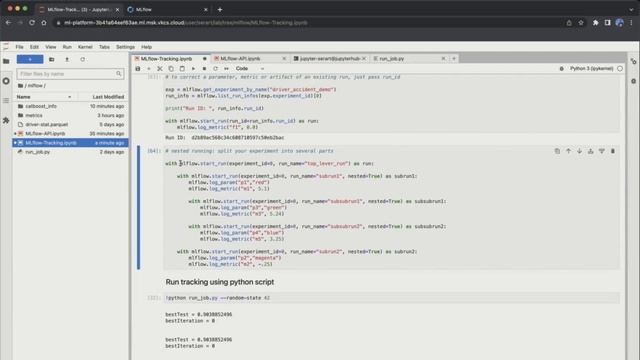Sort files by Name column header

point(44,97)
